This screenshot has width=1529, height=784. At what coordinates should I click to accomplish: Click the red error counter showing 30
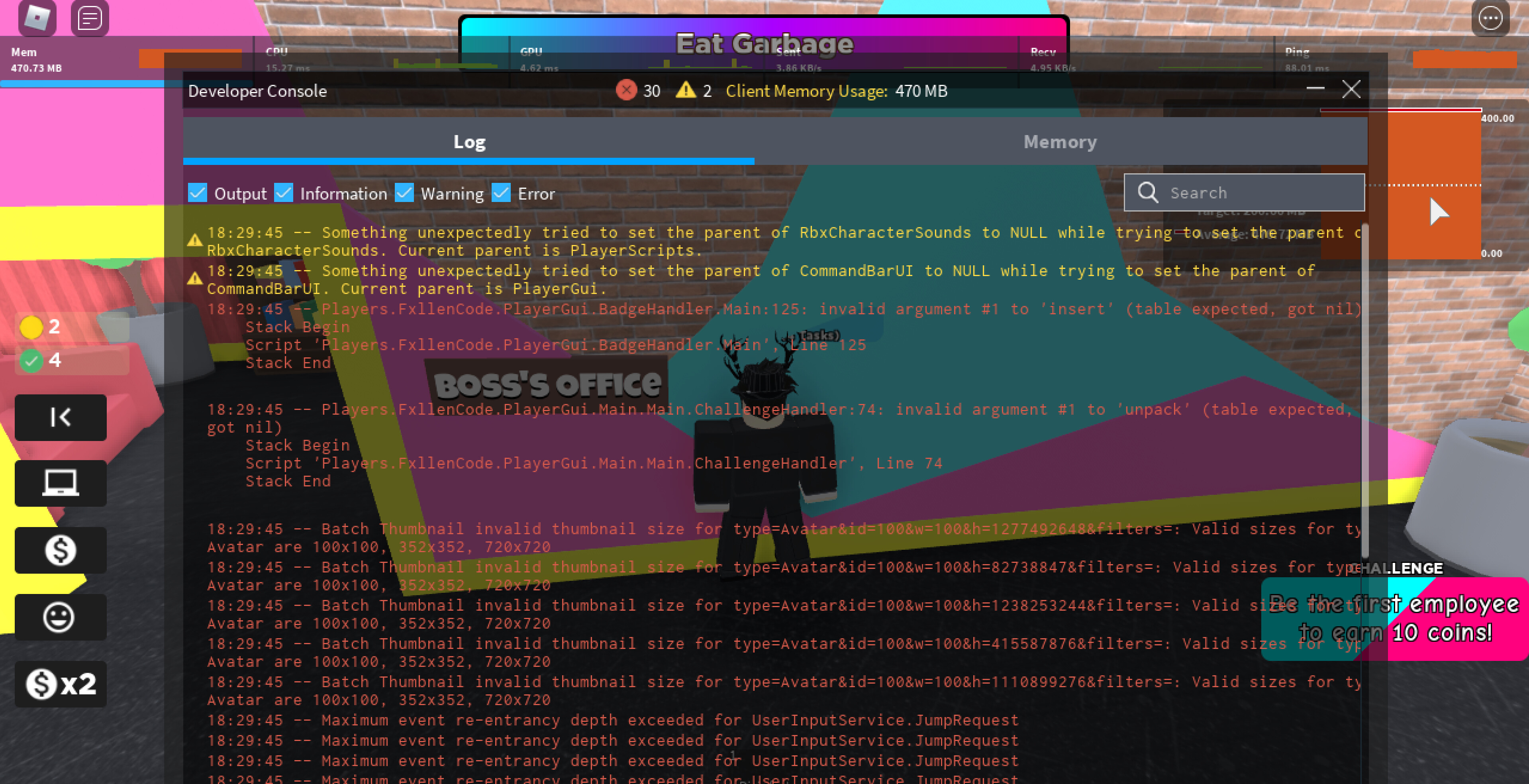639,91
